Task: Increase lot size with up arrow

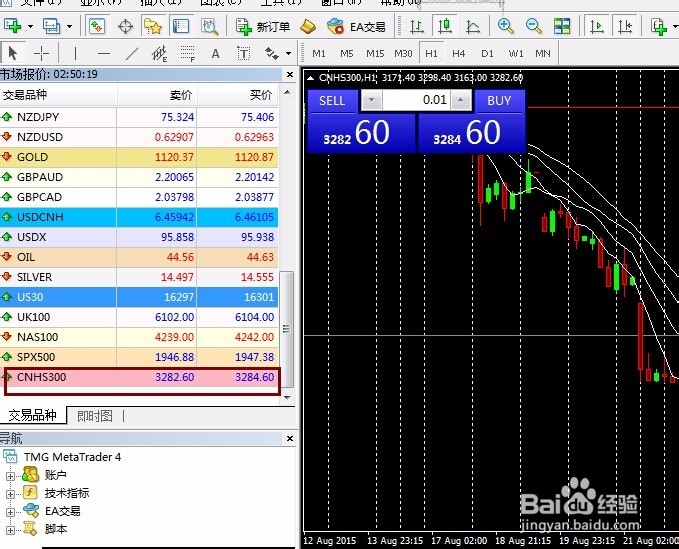Action: coord(461,100)
